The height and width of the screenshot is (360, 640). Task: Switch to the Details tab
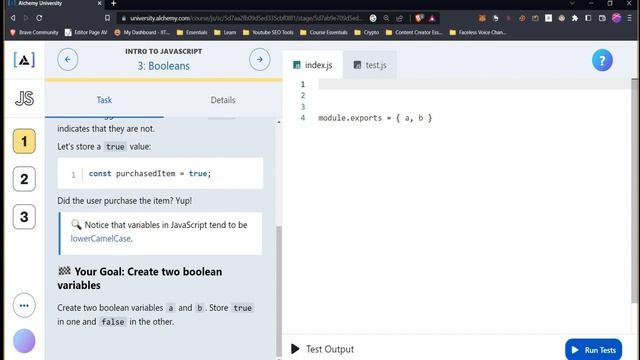pos(223,100)
